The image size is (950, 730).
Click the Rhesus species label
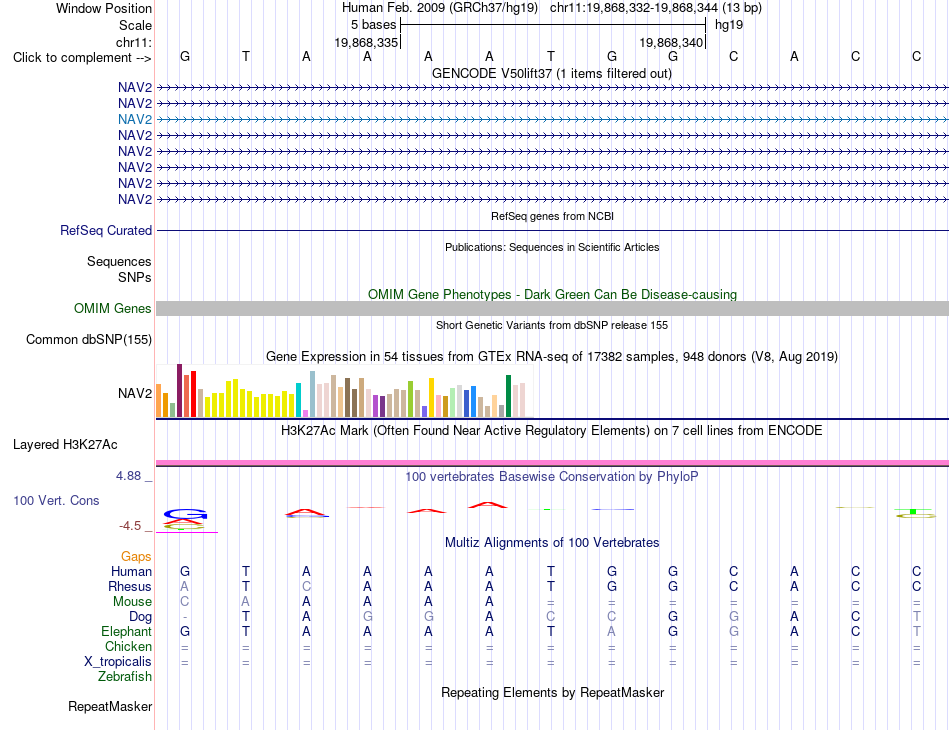(130, 586)
